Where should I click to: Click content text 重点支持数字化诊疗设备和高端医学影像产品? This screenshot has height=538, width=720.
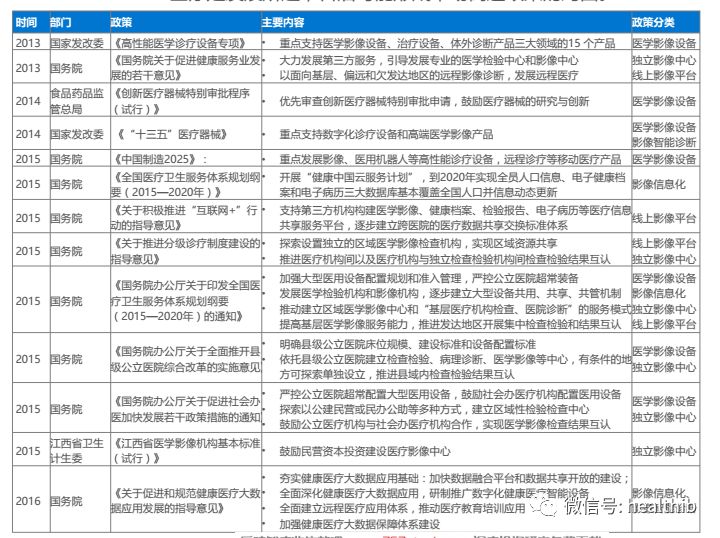pyautogui.click(x=386, y=134)
